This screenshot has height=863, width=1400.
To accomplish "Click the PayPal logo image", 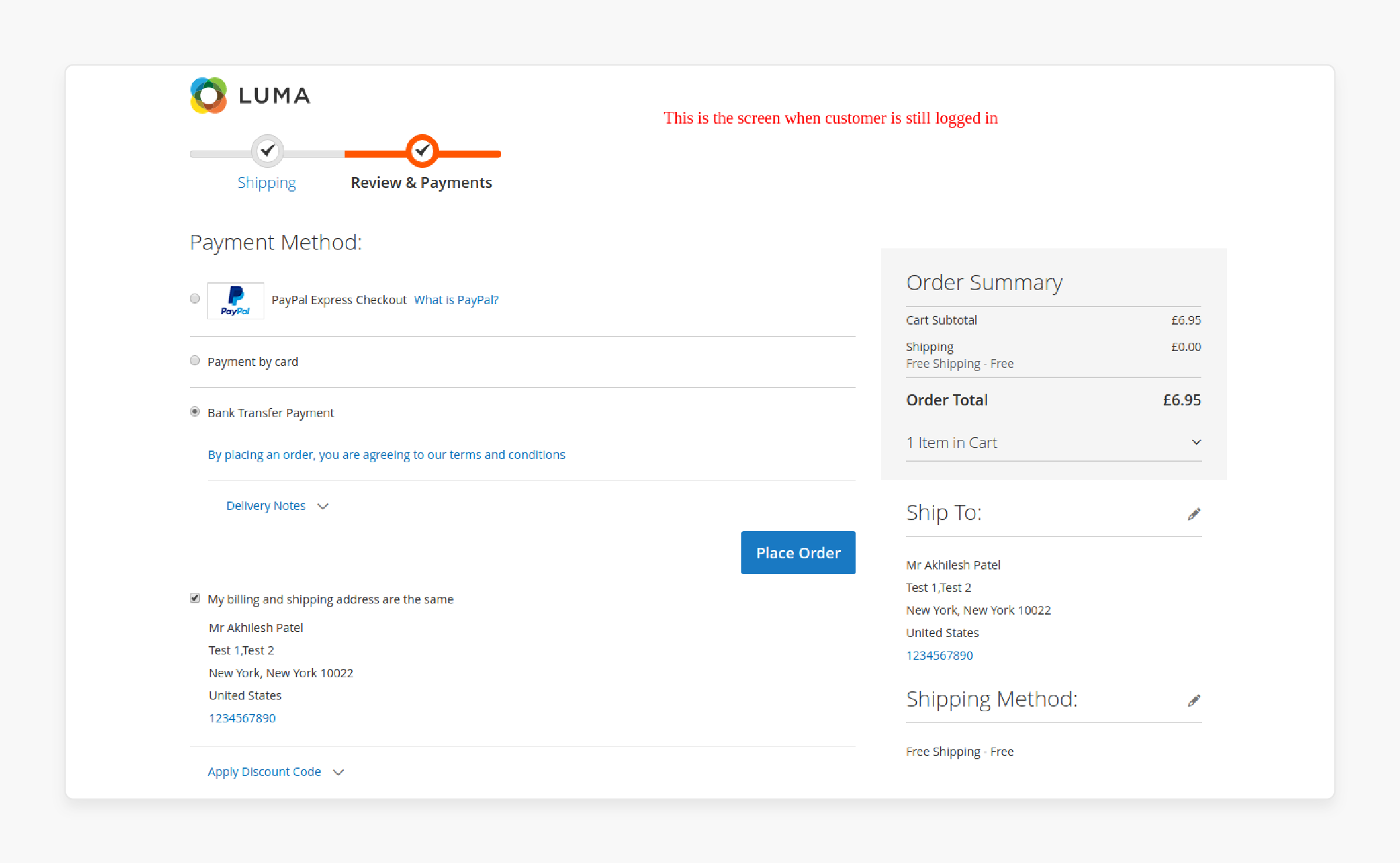I will 236,301.
